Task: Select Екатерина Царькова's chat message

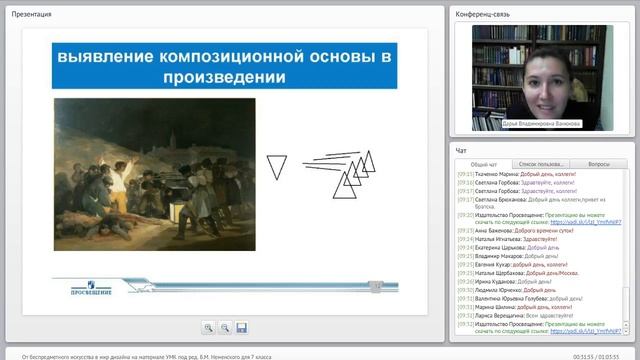Action: pyautogui.click(x=508, y=248)
